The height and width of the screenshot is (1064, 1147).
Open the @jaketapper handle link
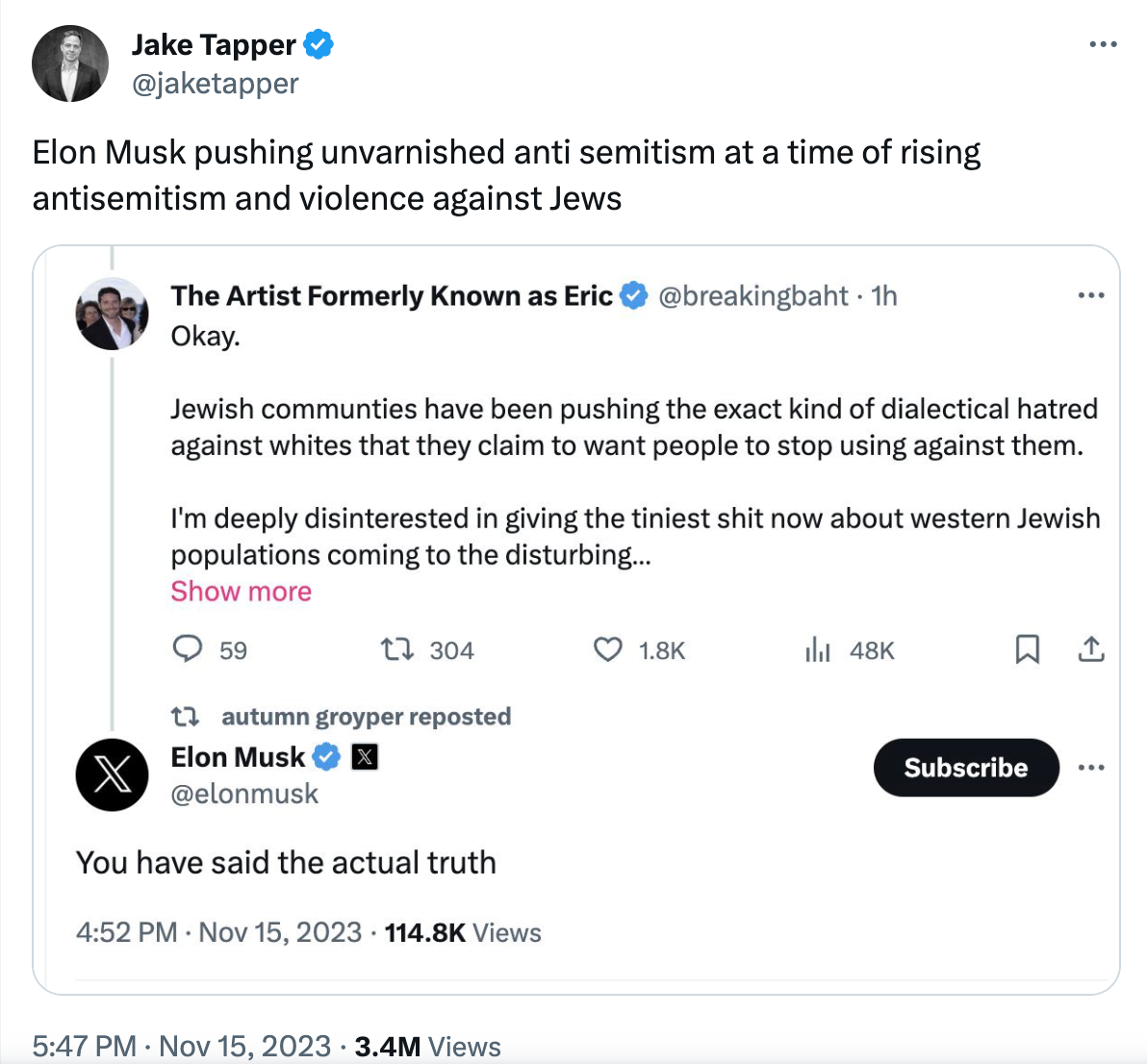(x=215, y=84)
